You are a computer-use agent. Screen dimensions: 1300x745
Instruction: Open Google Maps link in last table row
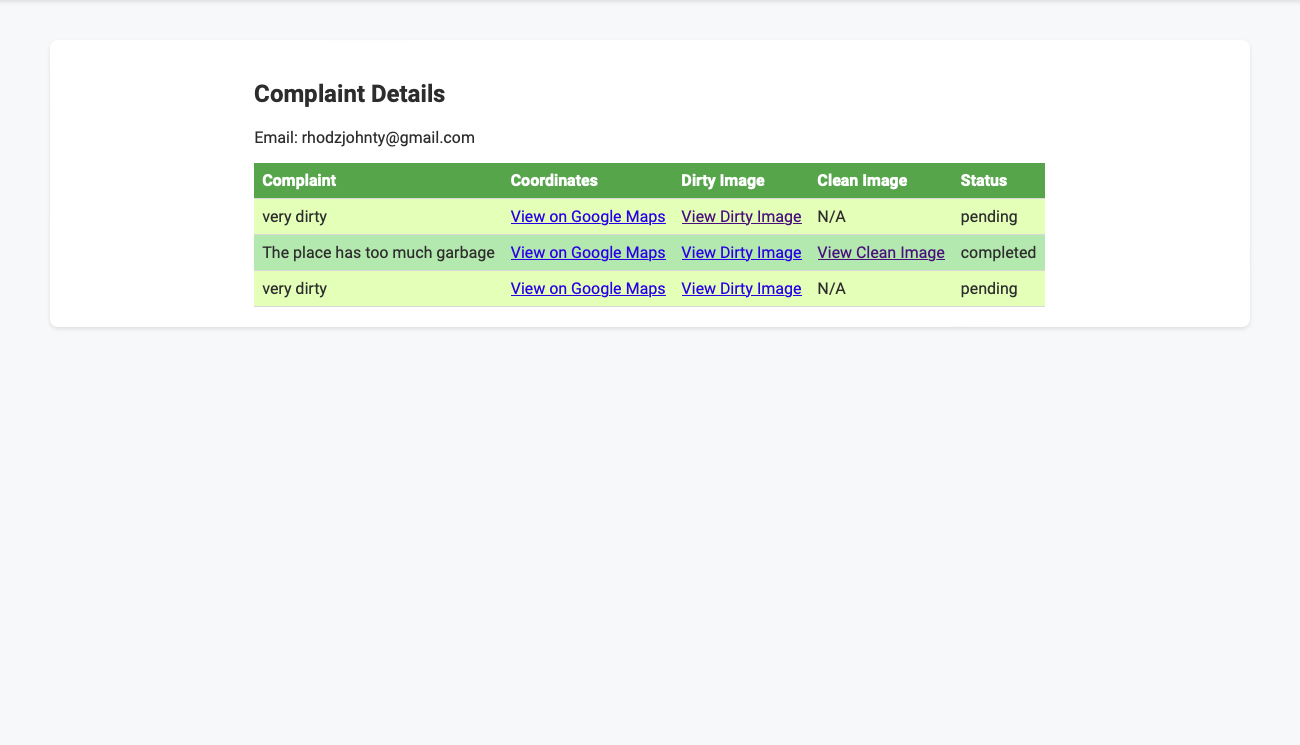[588, 288]
